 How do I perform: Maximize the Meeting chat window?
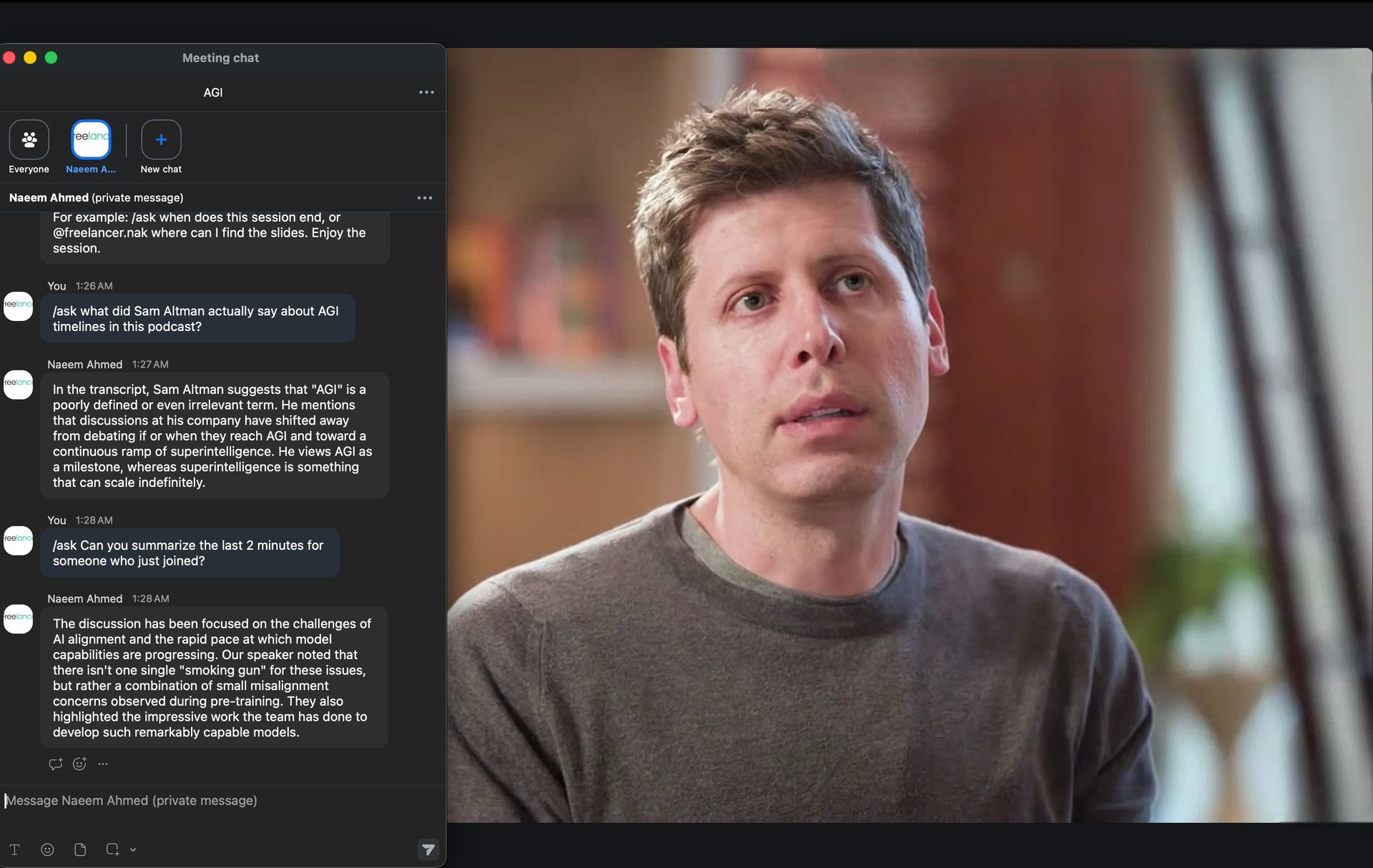tap(51, 58)
